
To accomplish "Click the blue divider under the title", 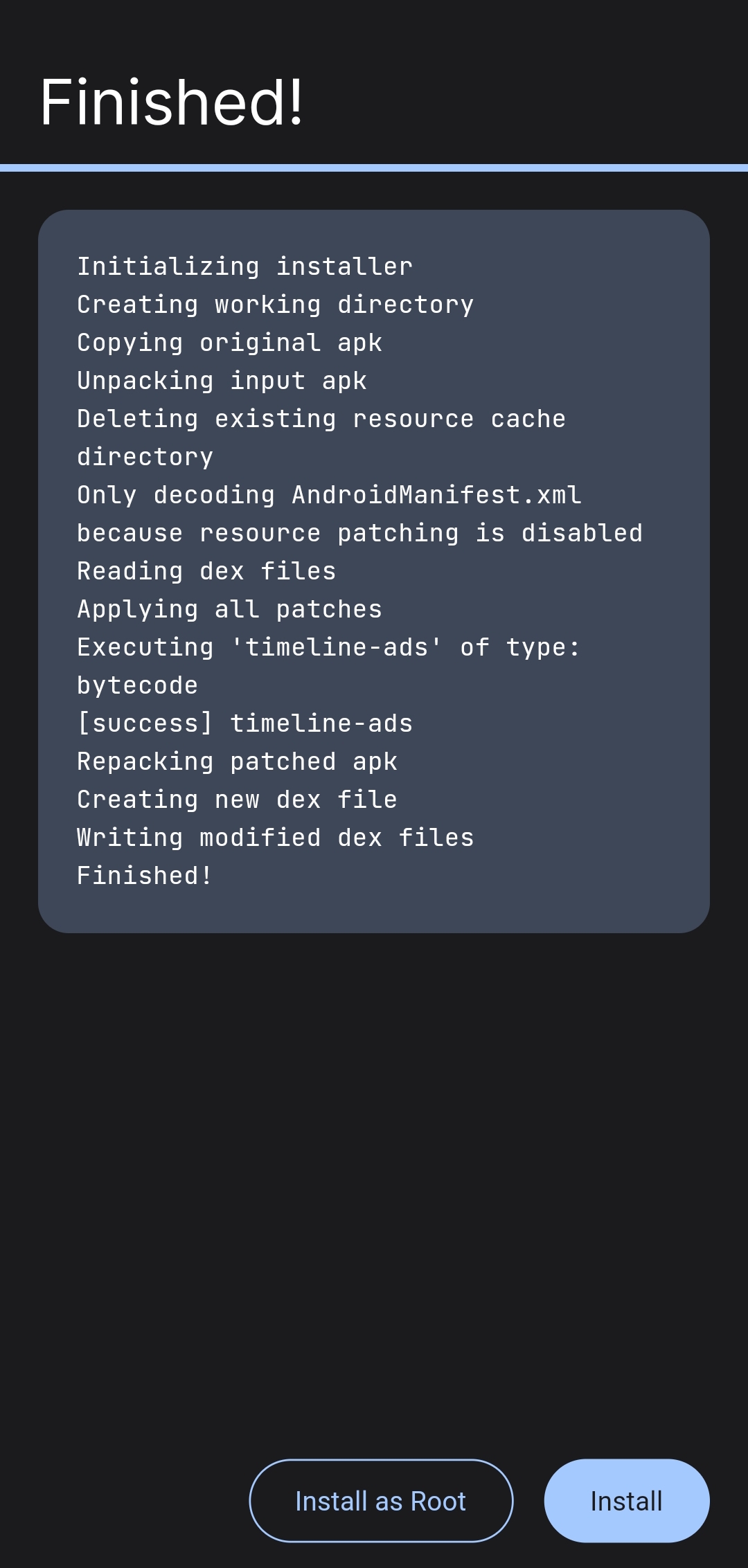I will [x=374, y=166].
